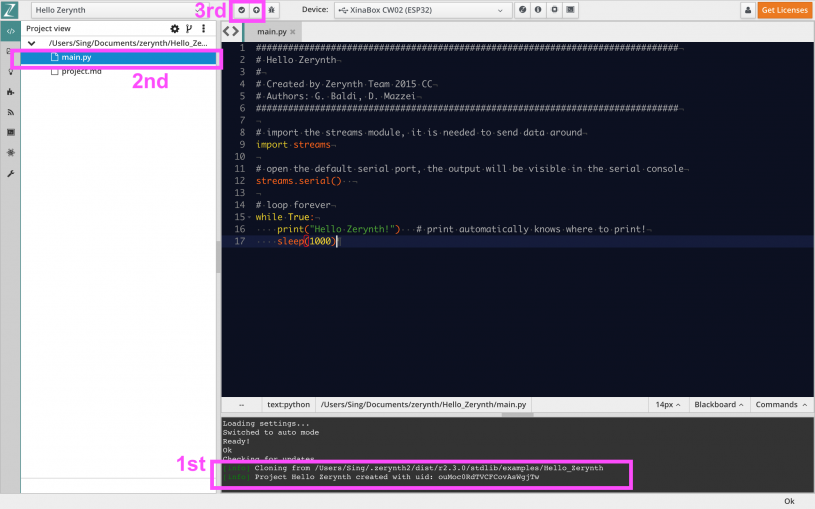815x509 pixels.
Task: Click the device registration icon
Action: [555, 10]
